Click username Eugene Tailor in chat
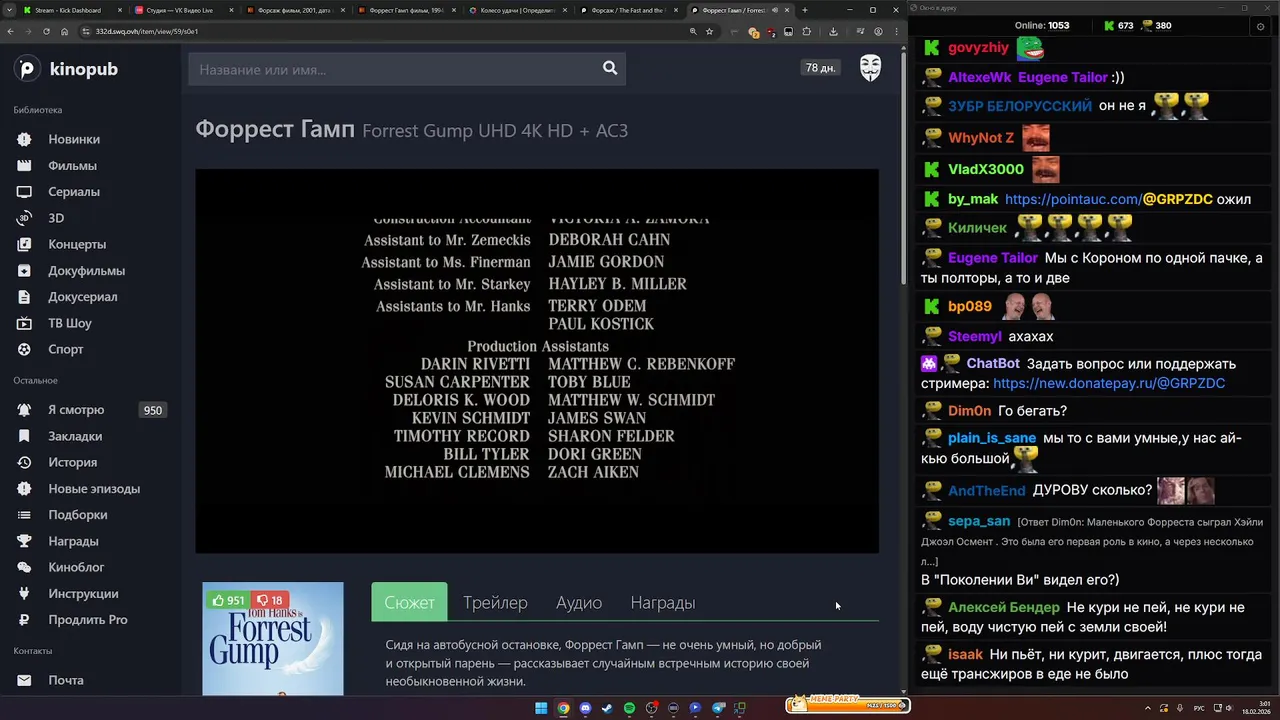The height and width of the screenshot is (720, 1280). (x=993, y=258)
